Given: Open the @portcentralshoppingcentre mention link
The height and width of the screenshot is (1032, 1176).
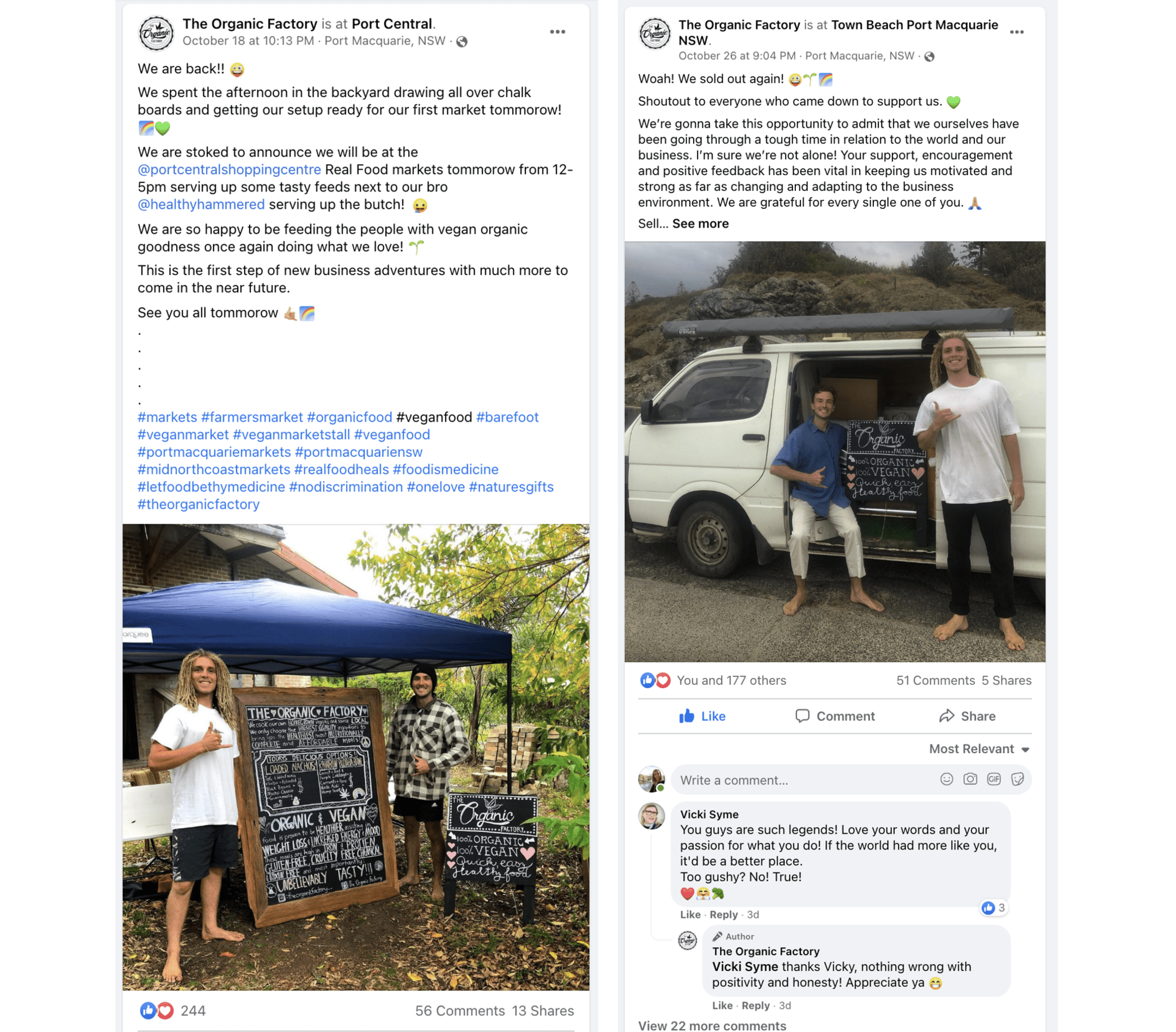Looking at the screenshot, I should (x=229, y=170).
